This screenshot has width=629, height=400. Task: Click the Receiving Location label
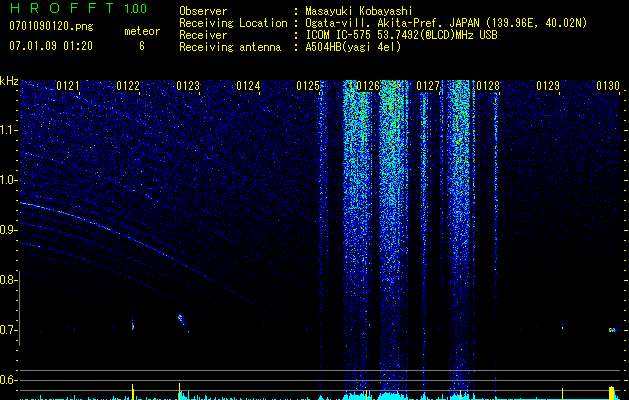233,23
